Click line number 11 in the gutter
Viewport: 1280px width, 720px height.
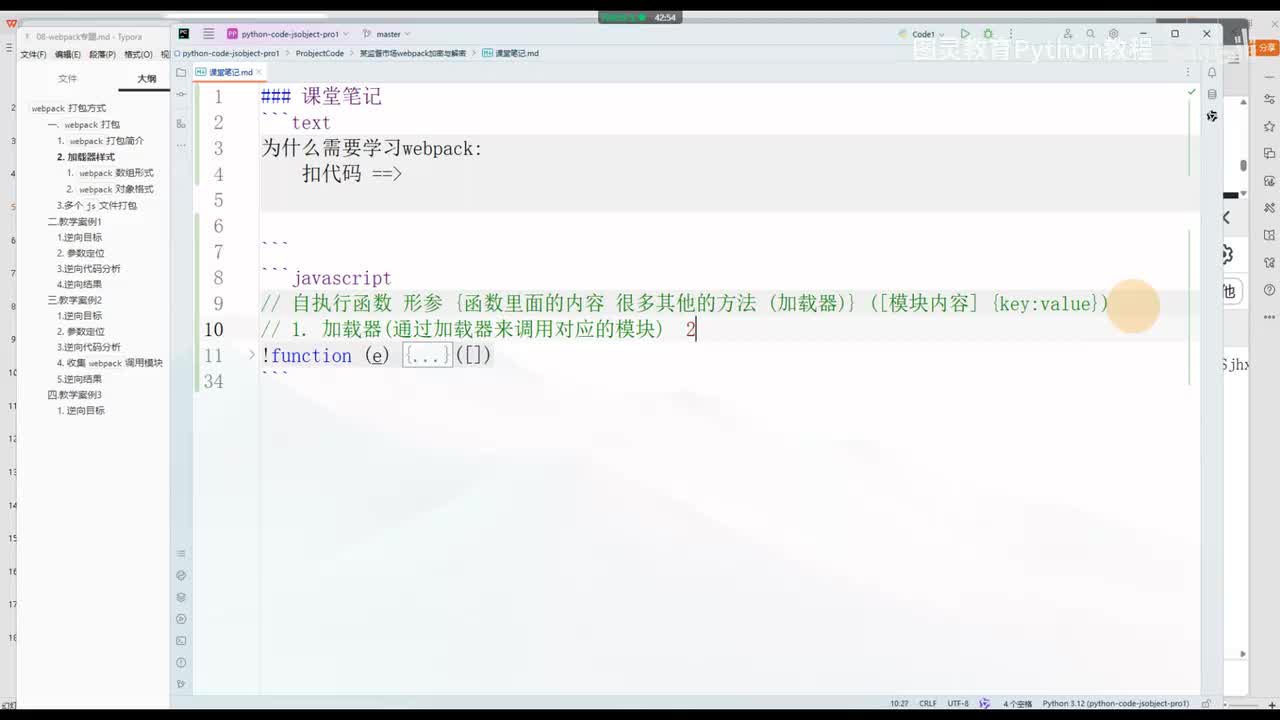coord(213,355)
